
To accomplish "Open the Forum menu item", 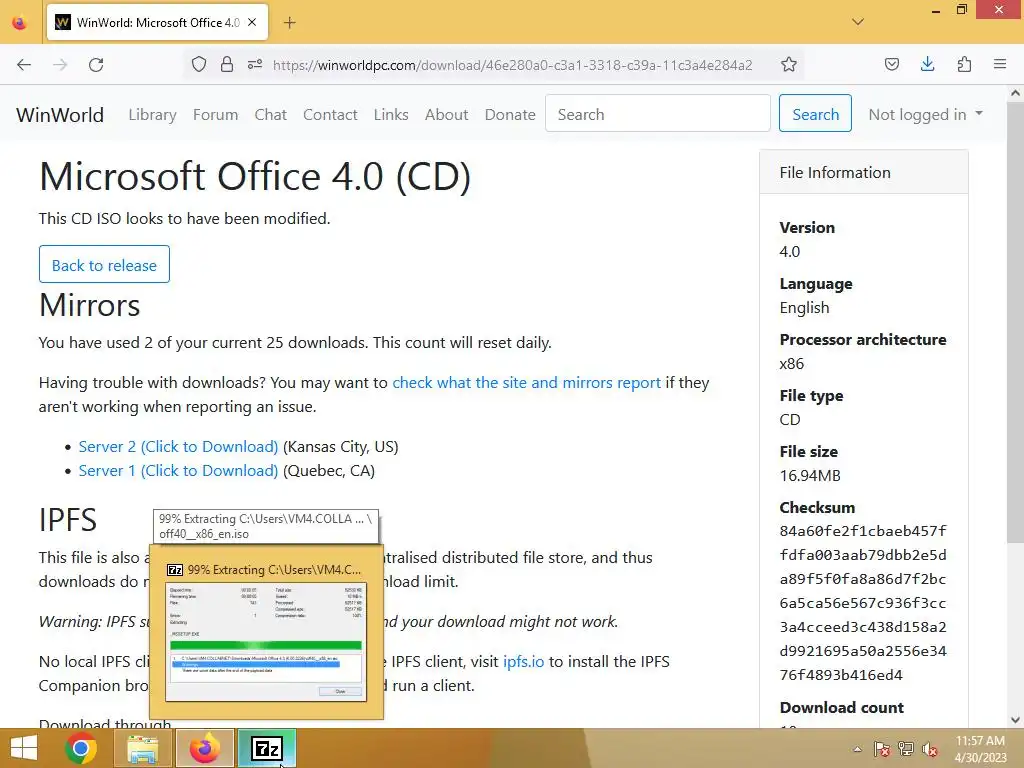I will pyautogui.click(x=216, y=115).
